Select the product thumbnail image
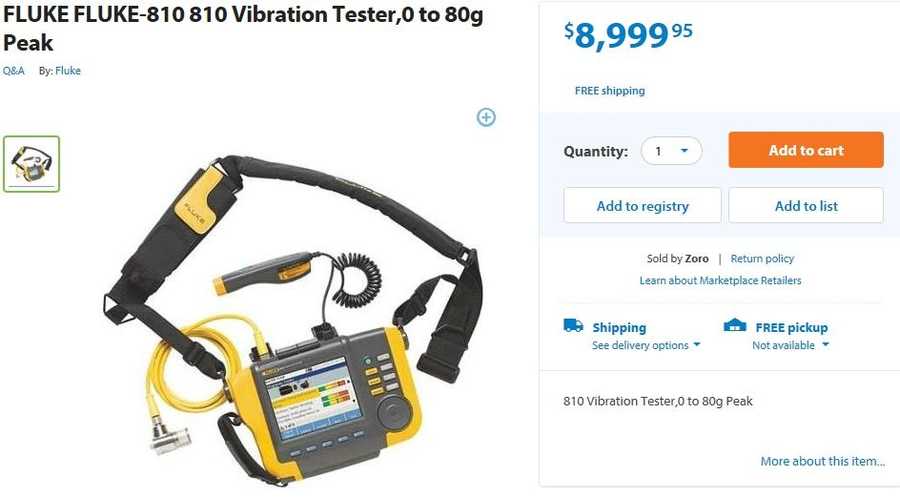The width and height of the screenshot is (900, 497). 32,164
